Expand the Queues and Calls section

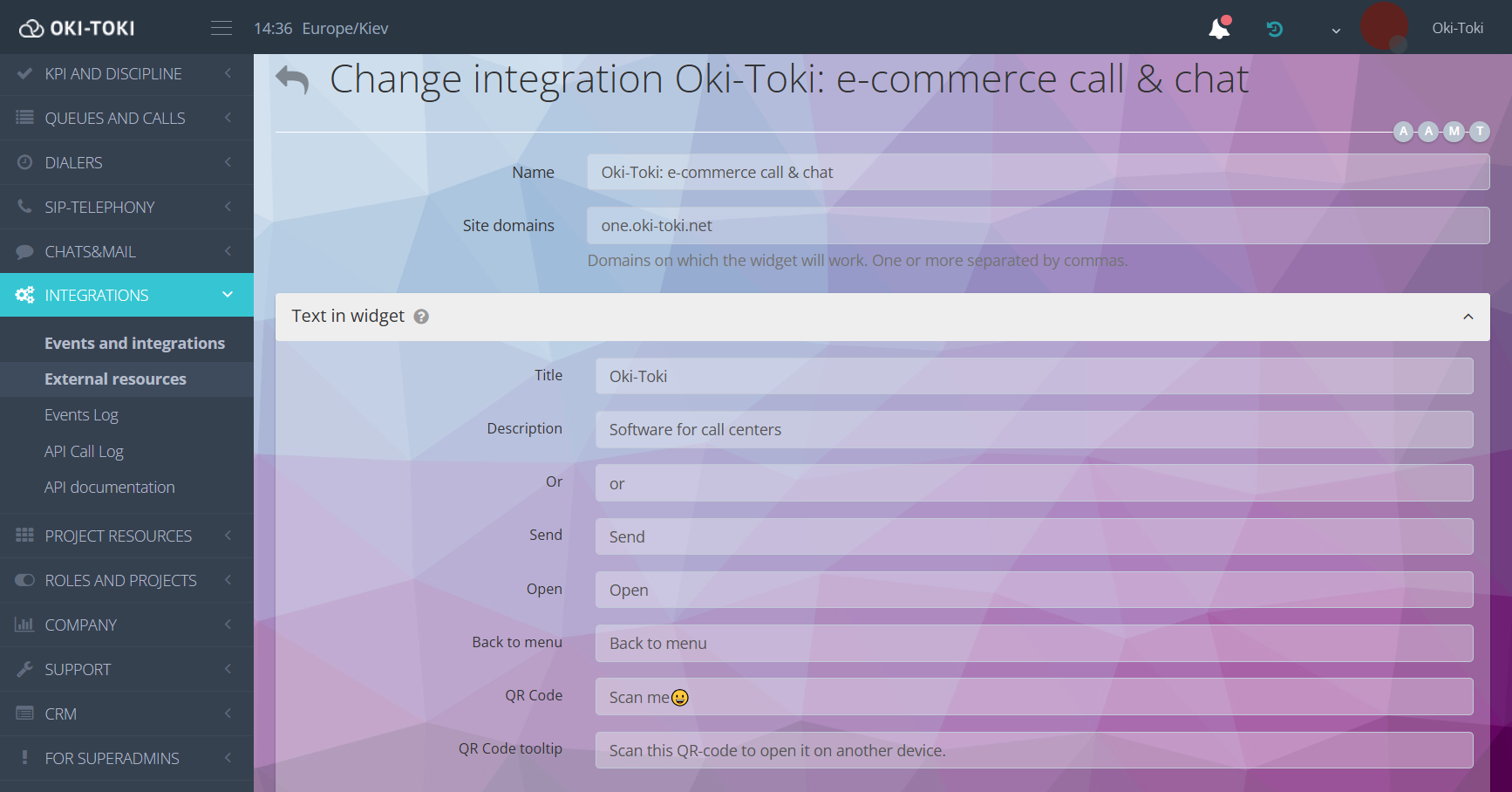click(115, 119)
